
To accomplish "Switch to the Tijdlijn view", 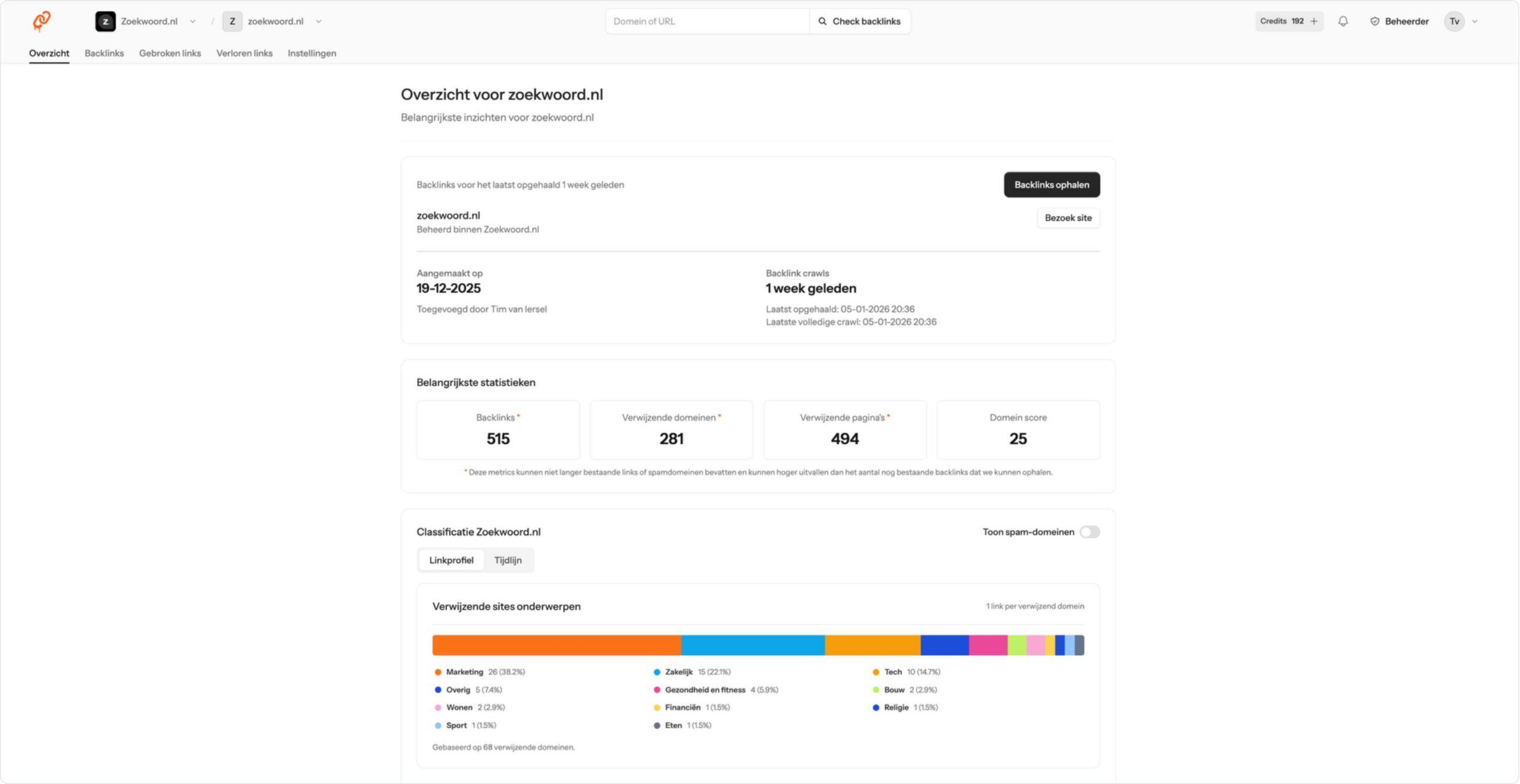I will (x=508, y=560).
